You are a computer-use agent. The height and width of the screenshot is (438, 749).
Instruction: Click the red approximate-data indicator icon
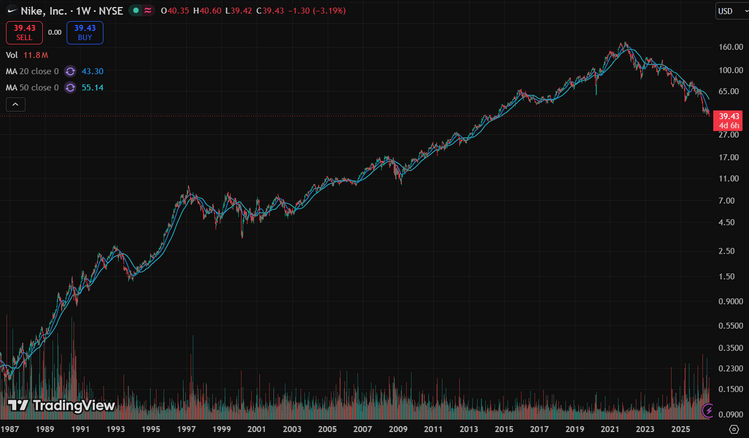point(148,11)
